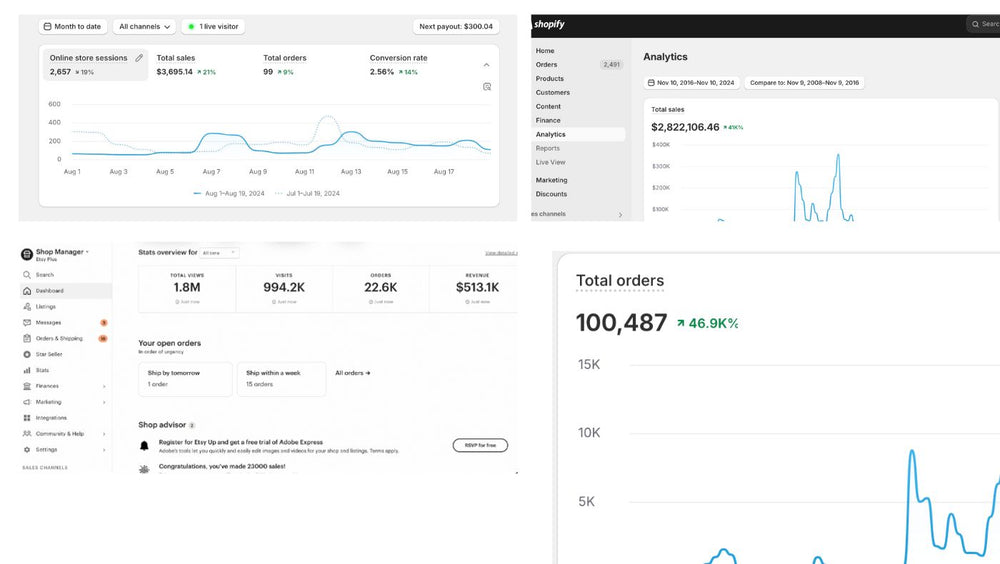Collapse the metrics card with the chevron
The height and width of the screenshot is (564, 1000).
487,65
